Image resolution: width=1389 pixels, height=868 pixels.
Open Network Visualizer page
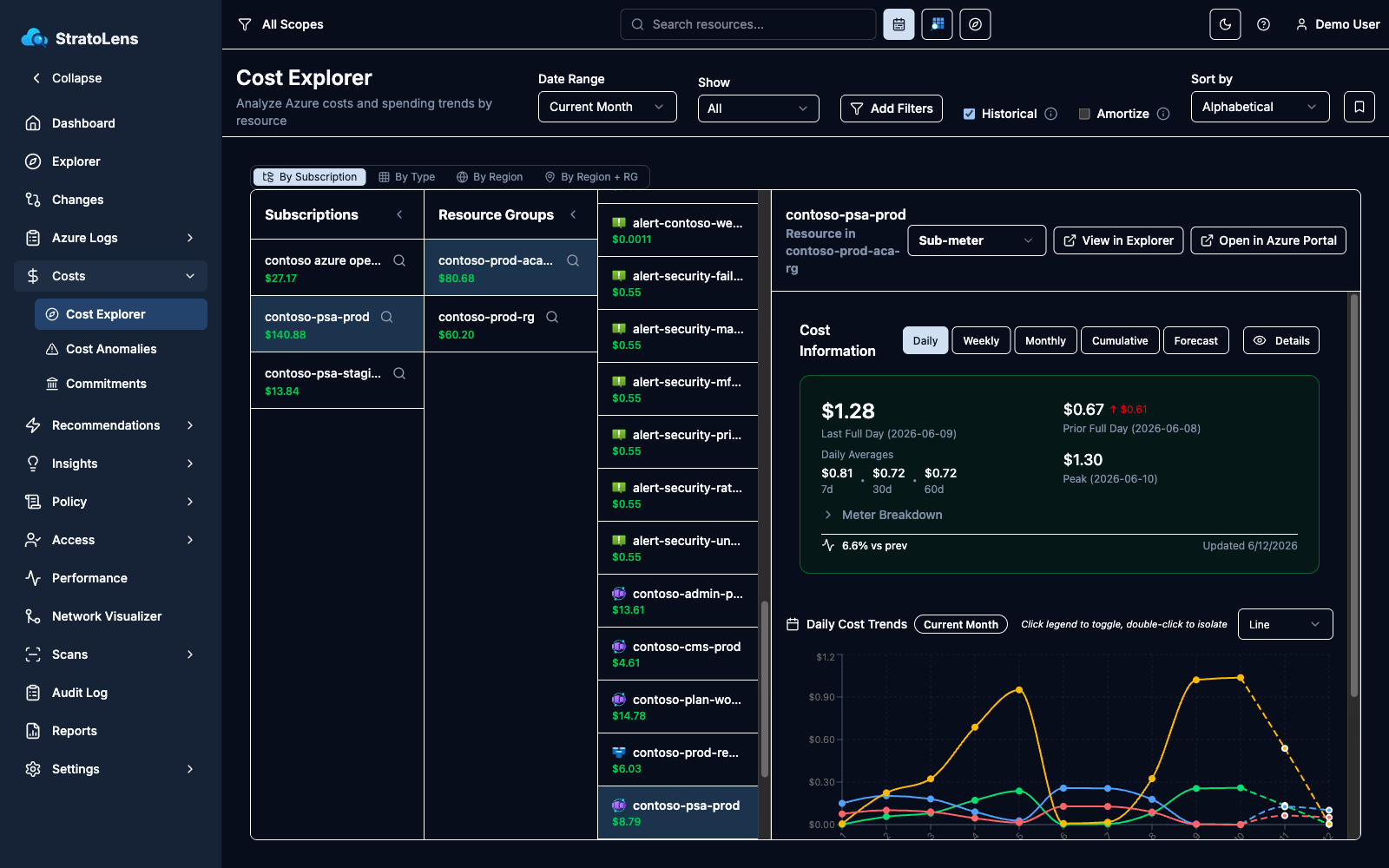tap(110, 616)
